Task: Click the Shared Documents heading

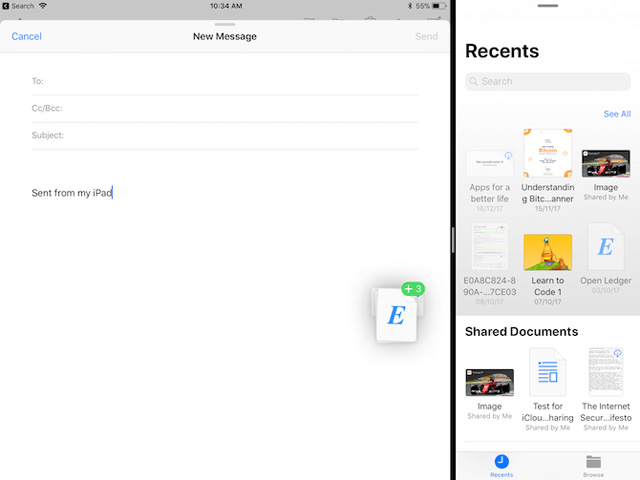Action: pyautogui.click(x=522, y=331)
